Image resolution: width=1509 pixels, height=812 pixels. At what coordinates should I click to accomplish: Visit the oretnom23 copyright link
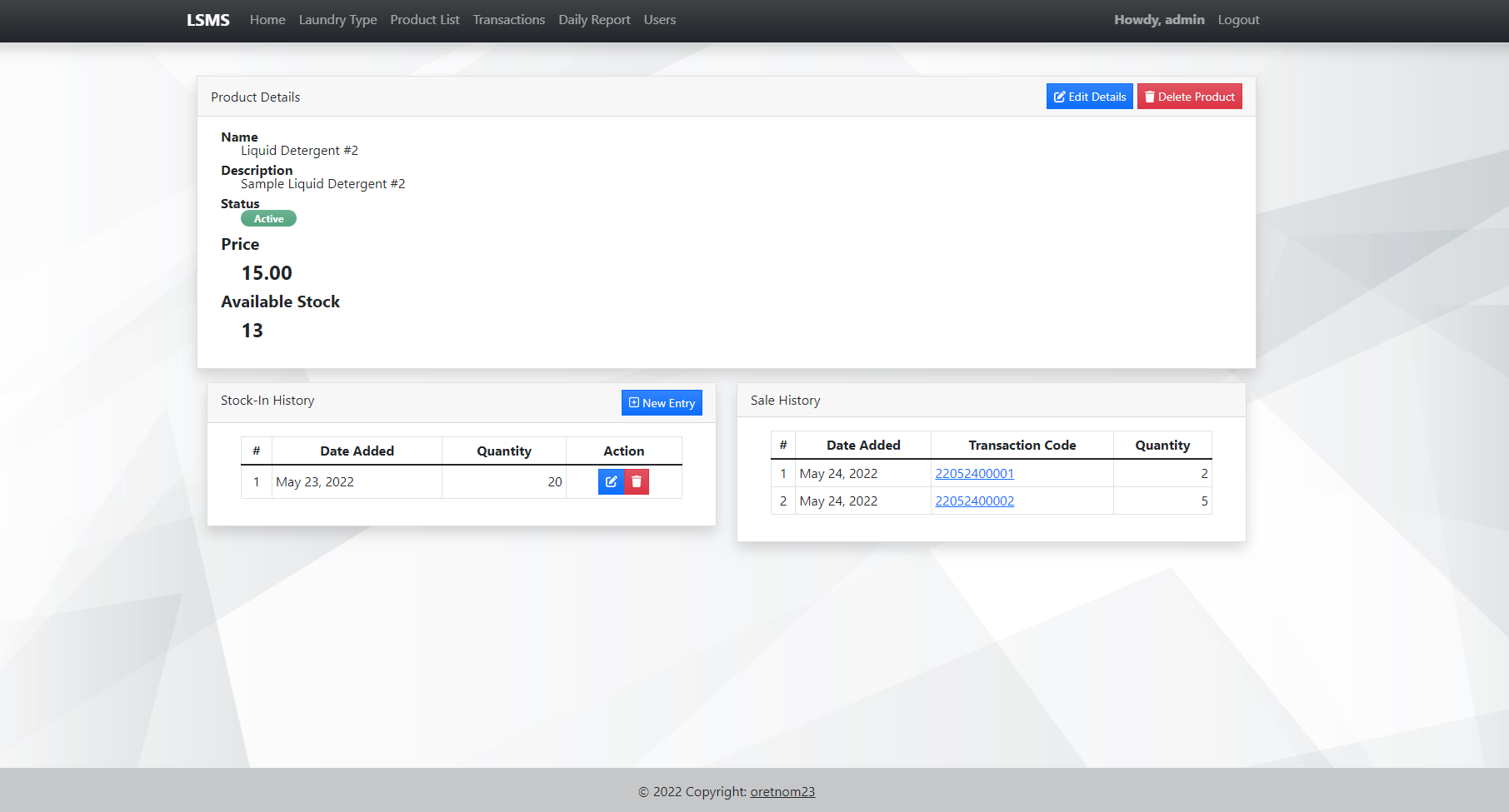[782, 792]
